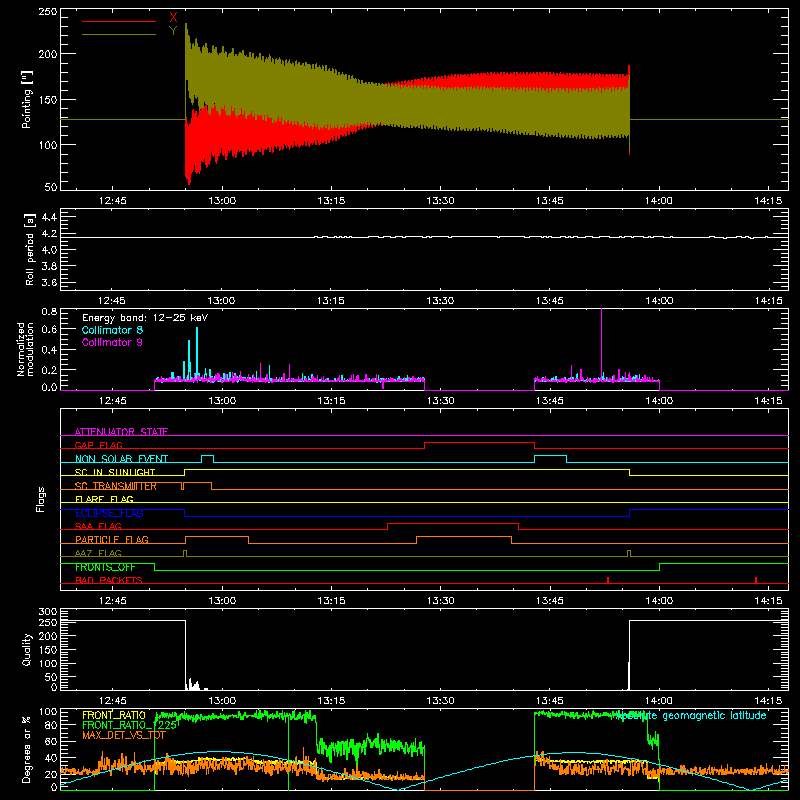Select the 'Collimator 8' legend label

pyautogui.click(x=112, y=330)
